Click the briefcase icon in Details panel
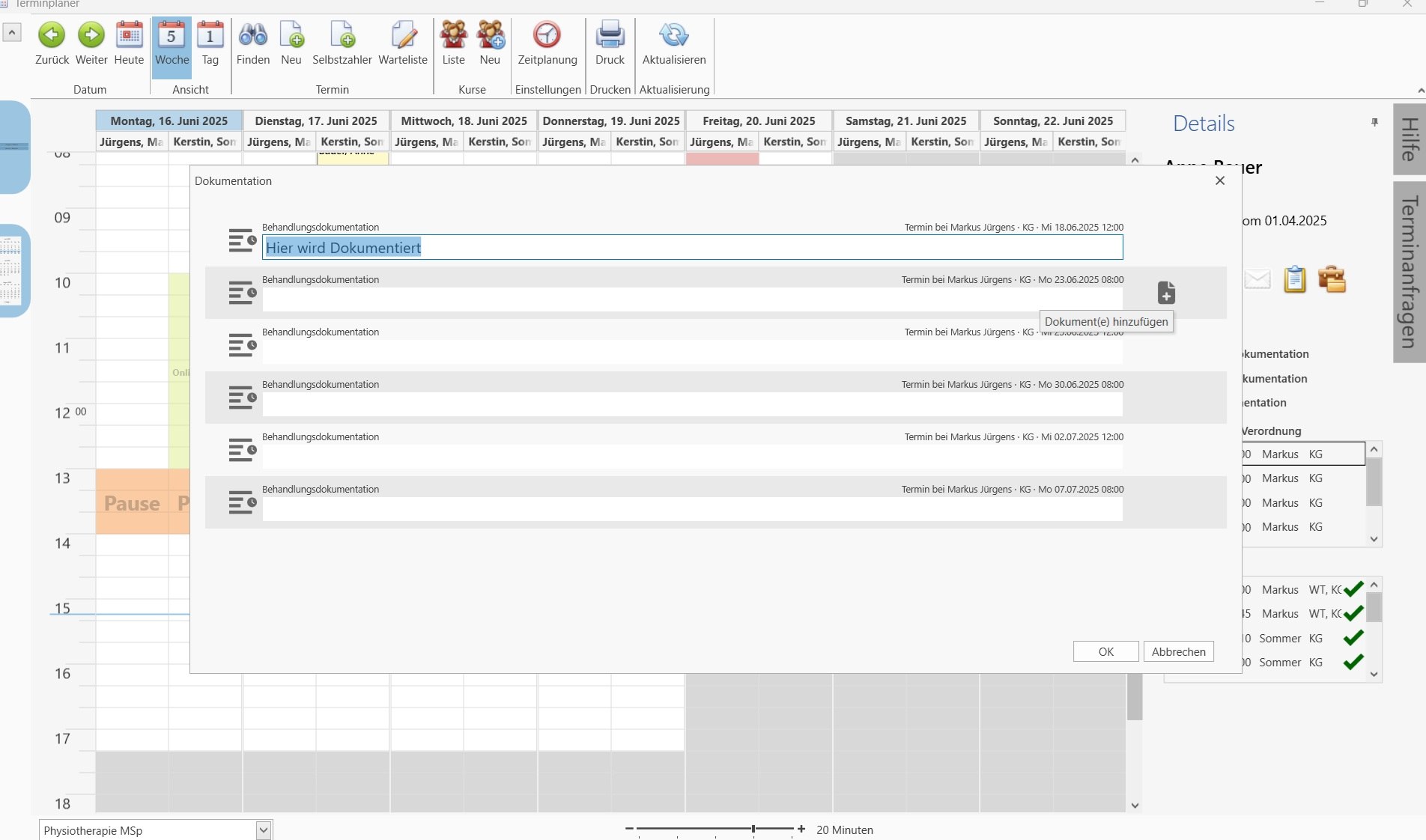Viewport: 1426px width, 840px height. (1333, 279)
